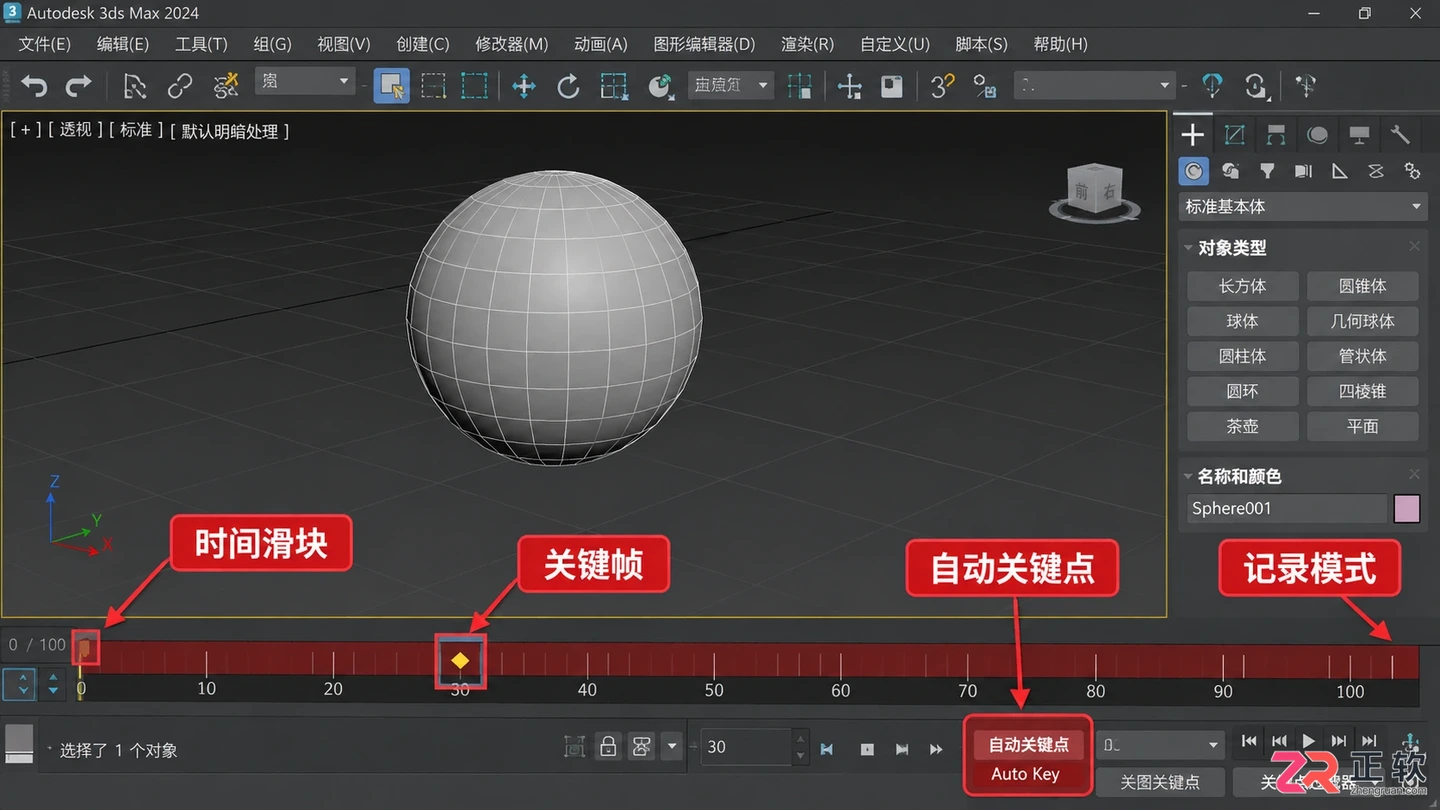Redo the last undone action
This screenshot has height=810, width=1440.
click(x=78, y=86)
